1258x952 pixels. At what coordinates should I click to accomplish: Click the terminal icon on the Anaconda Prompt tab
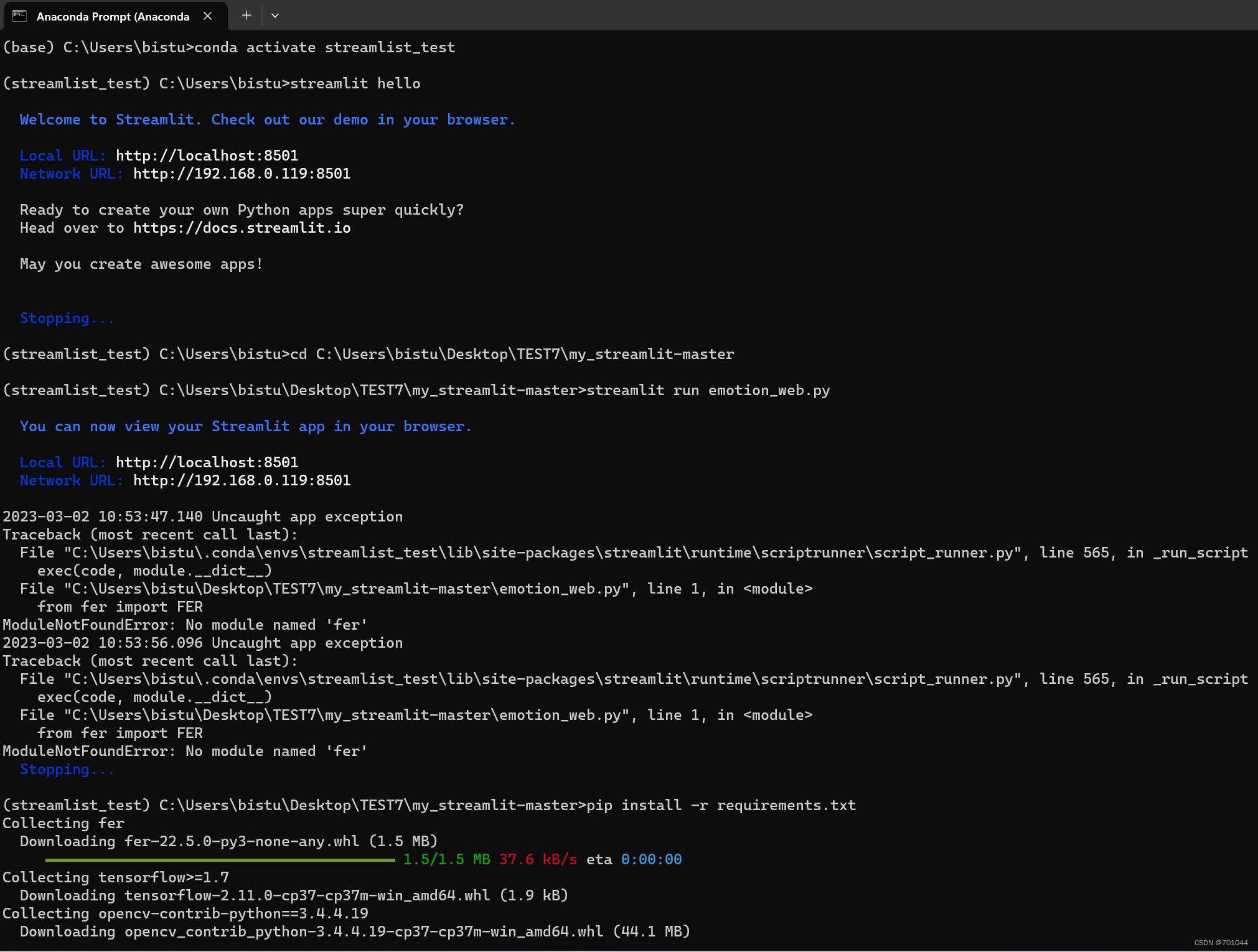pyautogui.click(x=19, y=16)
